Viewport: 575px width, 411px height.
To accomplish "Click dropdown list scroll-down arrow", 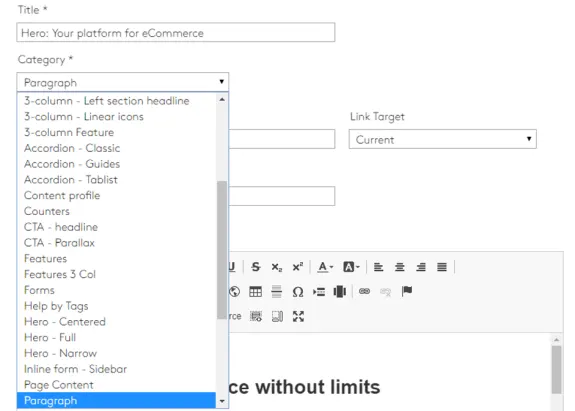I will 222,401.
